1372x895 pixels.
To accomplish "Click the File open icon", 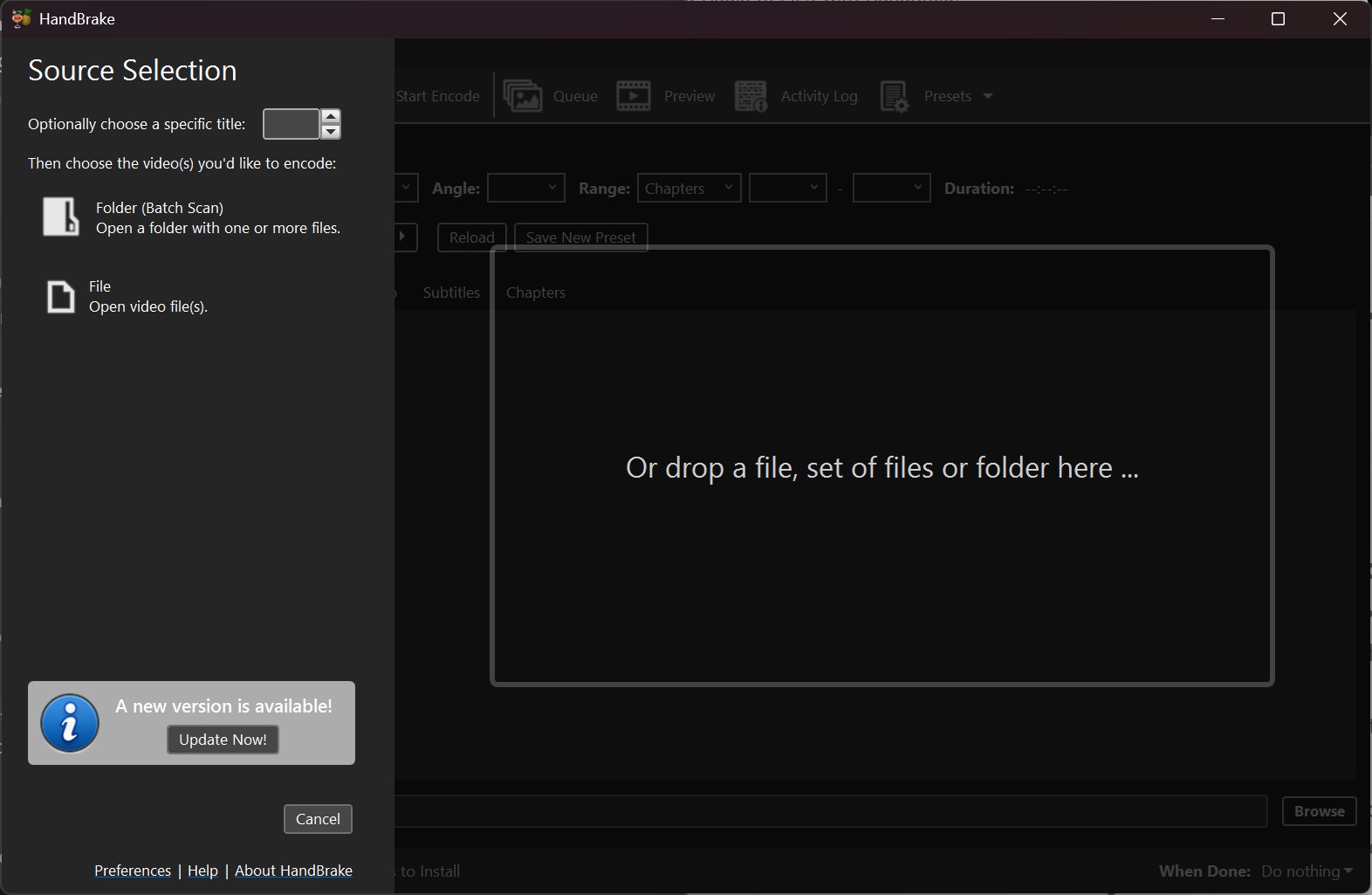I will (60, 297).
